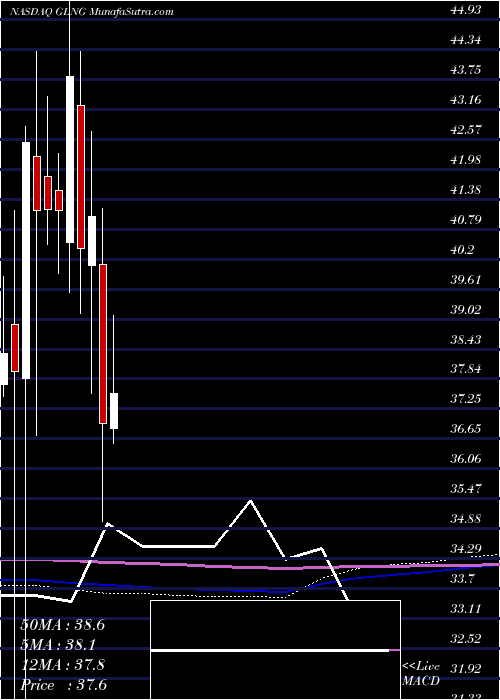Click price axis label 39.61
Screen dimensions: 500x700
[x=465, y=280]
